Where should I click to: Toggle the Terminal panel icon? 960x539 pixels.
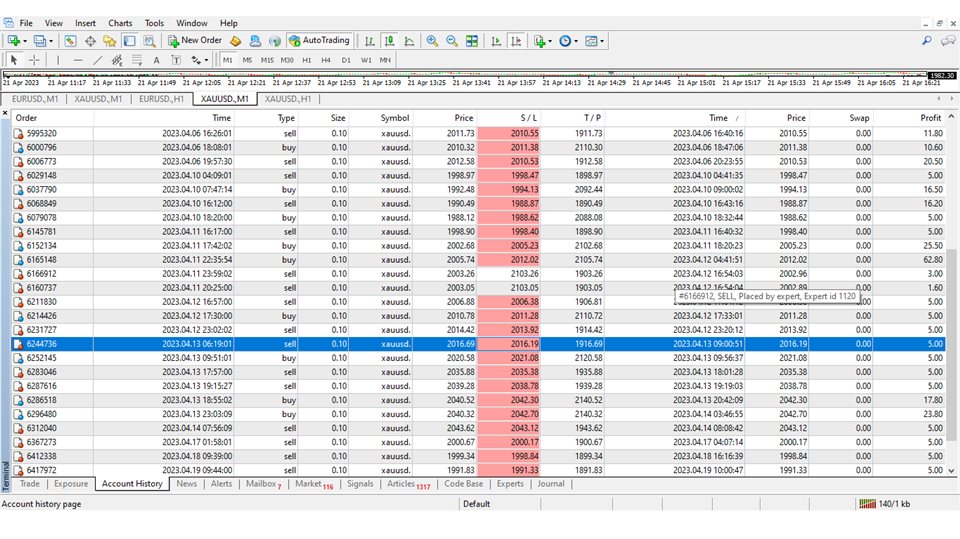coord(129,41)
